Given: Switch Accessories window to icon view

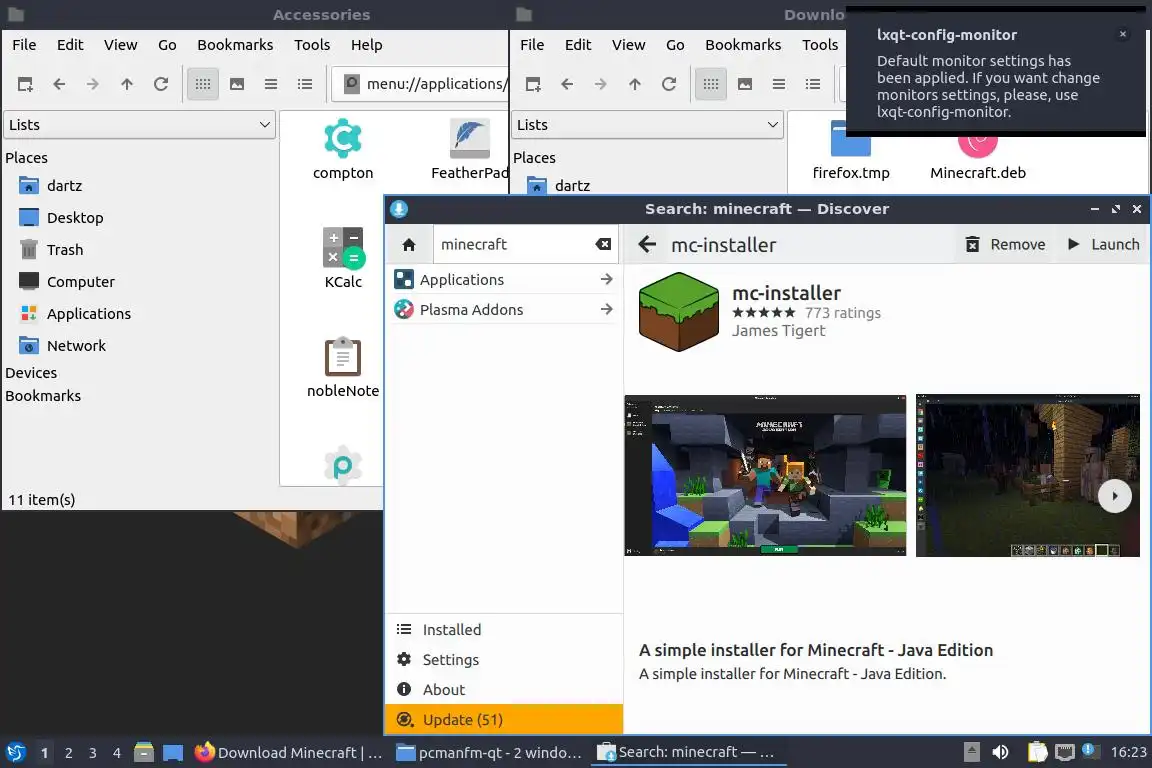Looking at the screenshot, I should (203, 84).
